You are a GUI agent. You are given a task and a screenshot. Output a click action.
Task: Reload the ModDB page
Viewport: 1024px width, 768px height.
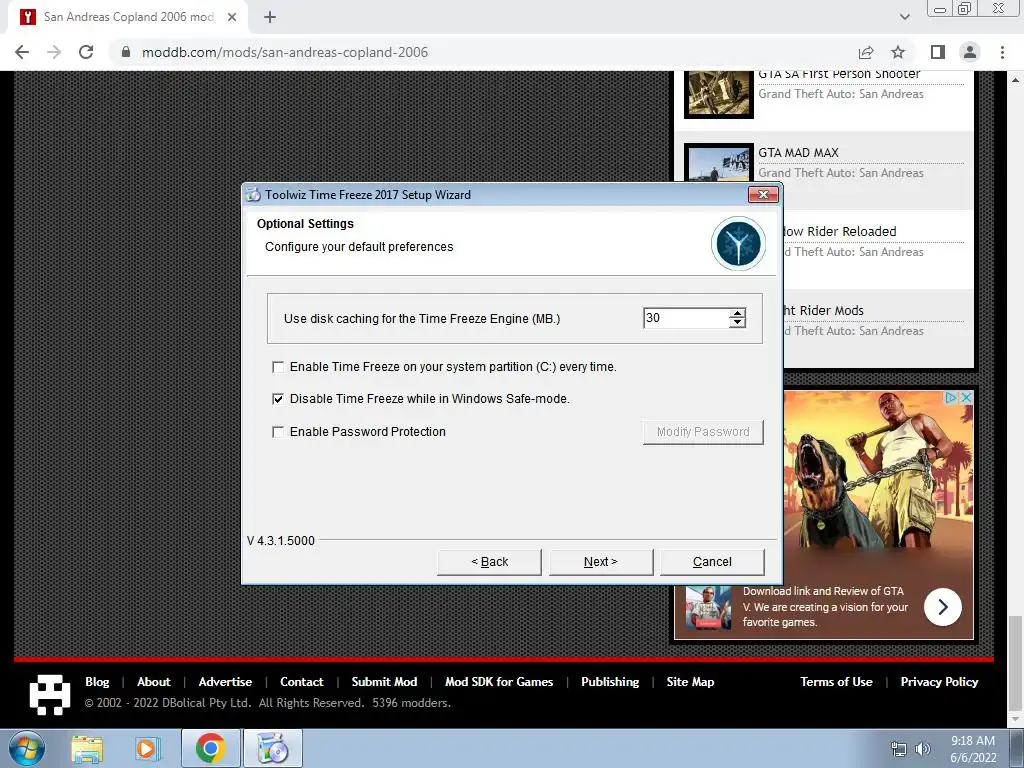coord(86,52)
